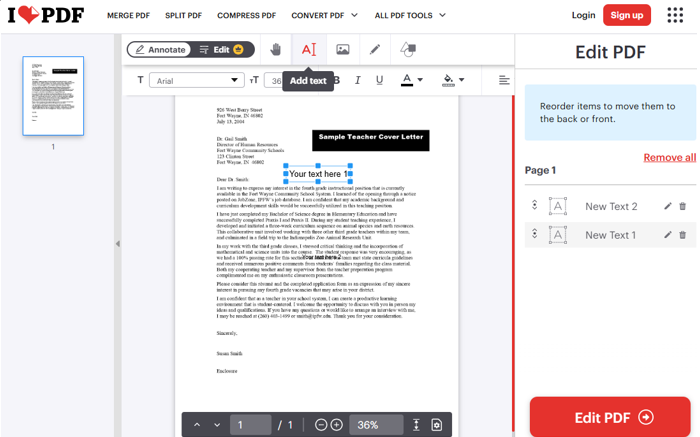Select the page 1 thumbnail
This screenshot has width=700, height=437.
(x=53, y=96)
